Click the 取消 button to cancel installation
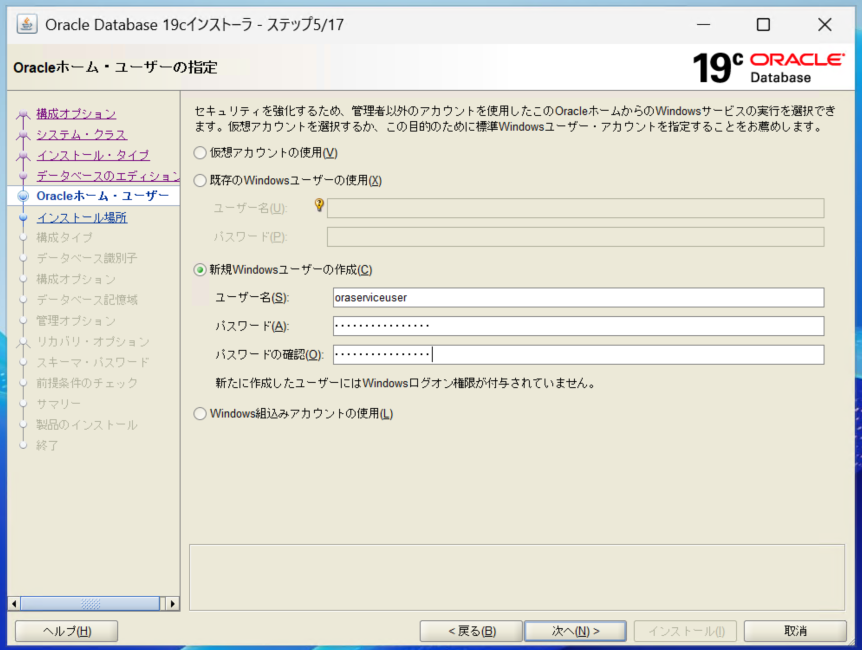Viewport: 862px width, 650px height. click(795, 630)
